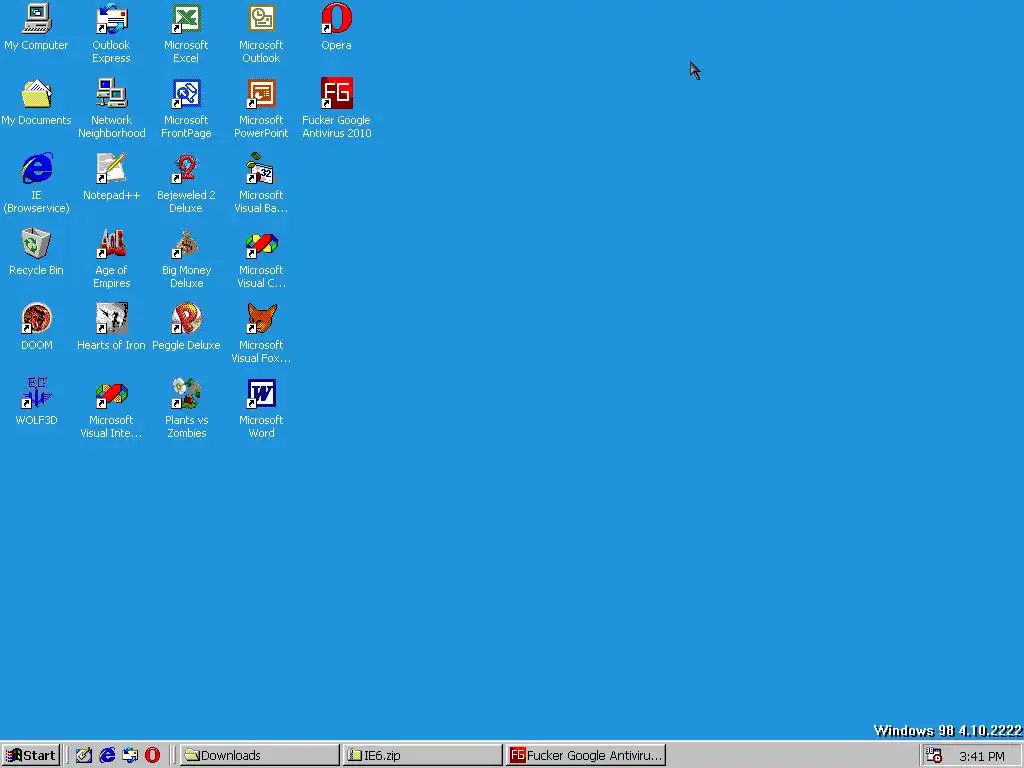This screenshot has height=768, width=1024.
Task: Open the Start menu
Action: pos(31,756)
